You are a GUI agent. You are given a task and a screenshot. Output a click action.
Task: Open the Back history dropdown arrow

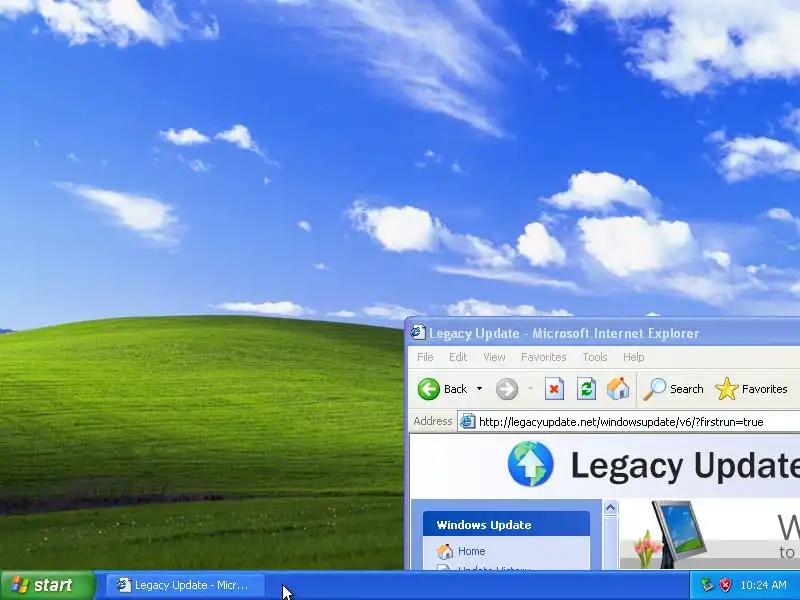tap(479, 389)
